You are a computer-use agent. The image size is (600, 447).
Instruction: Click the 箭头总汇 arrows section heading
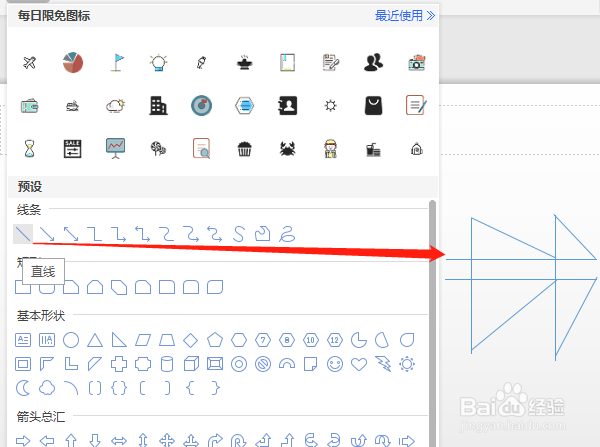click(x=41, y=416)
